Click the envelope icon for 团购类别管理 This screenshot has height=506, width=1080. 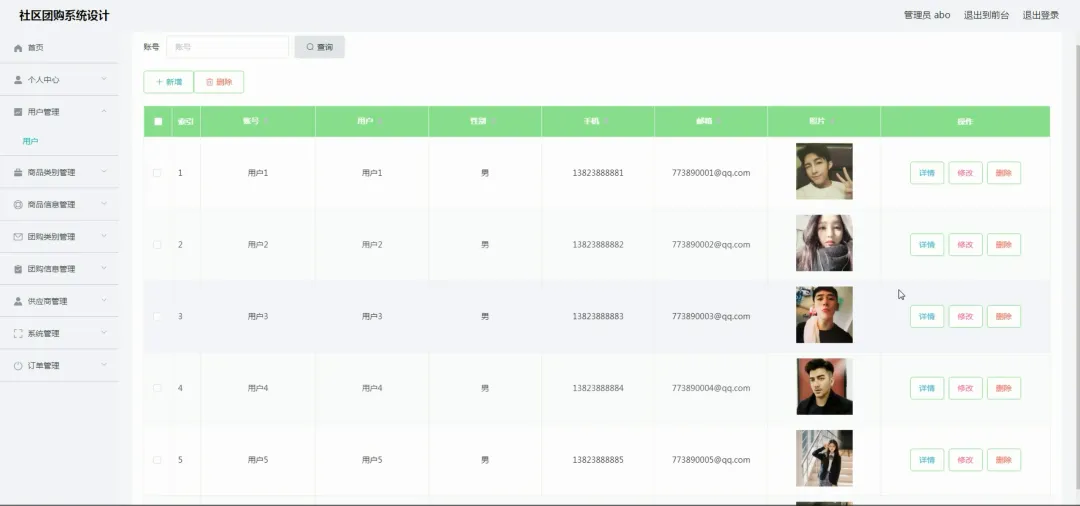(x=18, y=237)
